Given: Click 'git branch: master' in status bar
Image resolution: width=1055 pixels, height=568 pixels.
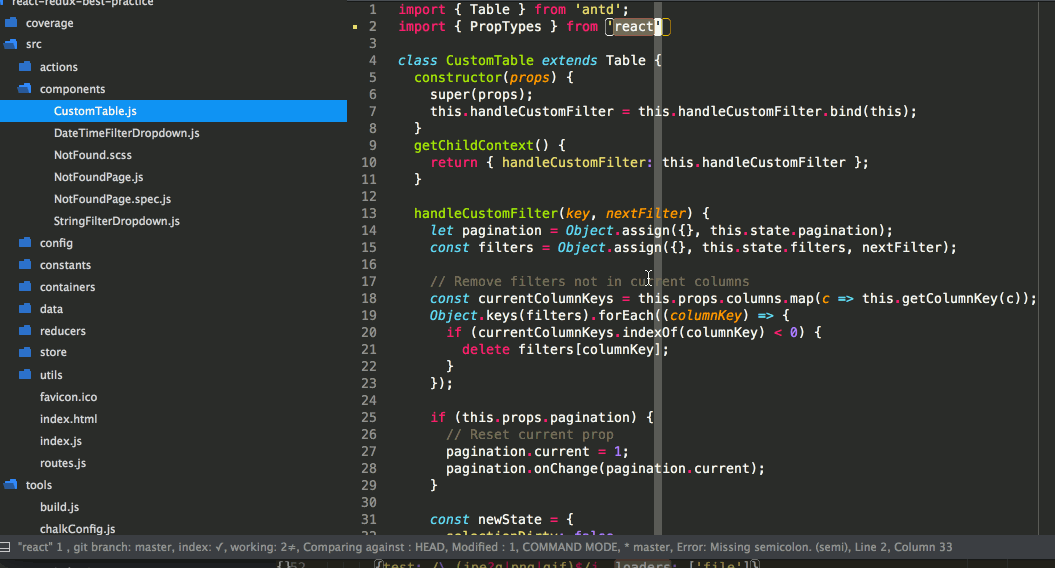Looking at the screenshot, I should pyautogui.click(x=120, y=547).
